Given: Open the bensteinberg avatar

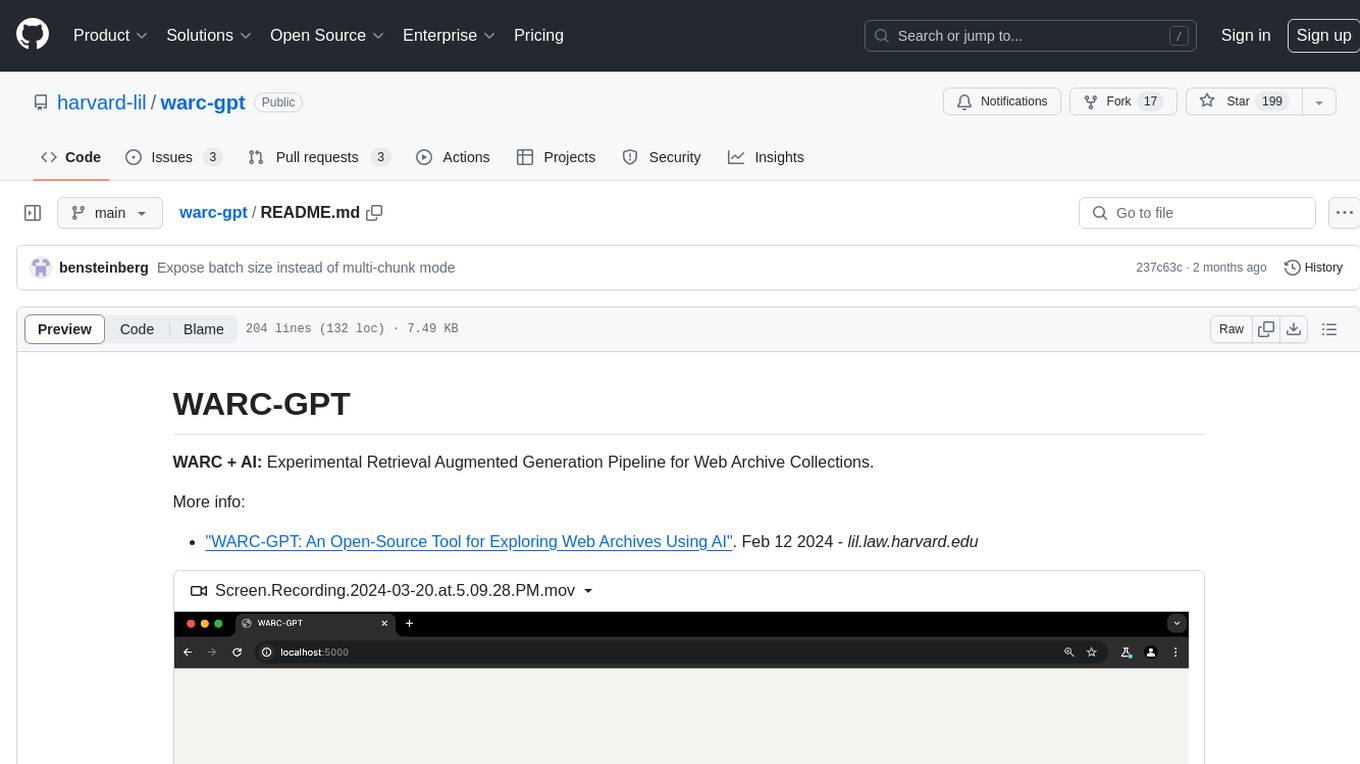Looking at the screenshot, I should point(41,268).
